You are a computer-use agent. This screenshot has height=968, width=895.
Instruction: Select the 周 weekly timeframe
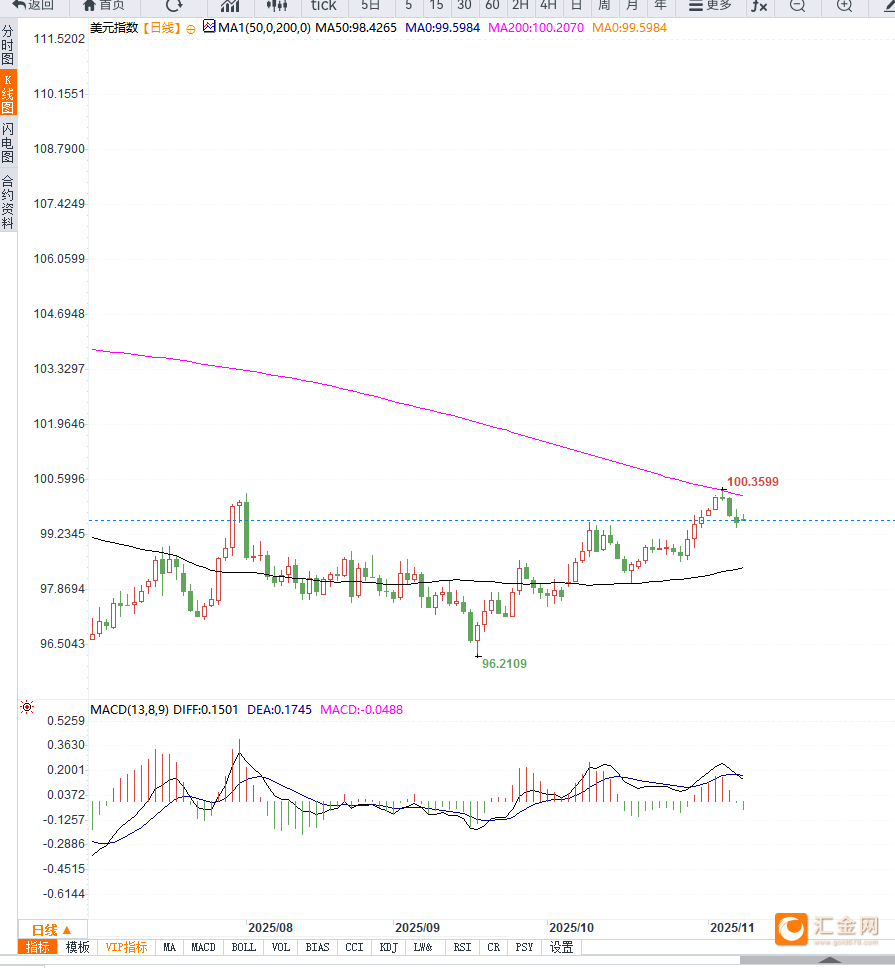click(x=604, y=6)
